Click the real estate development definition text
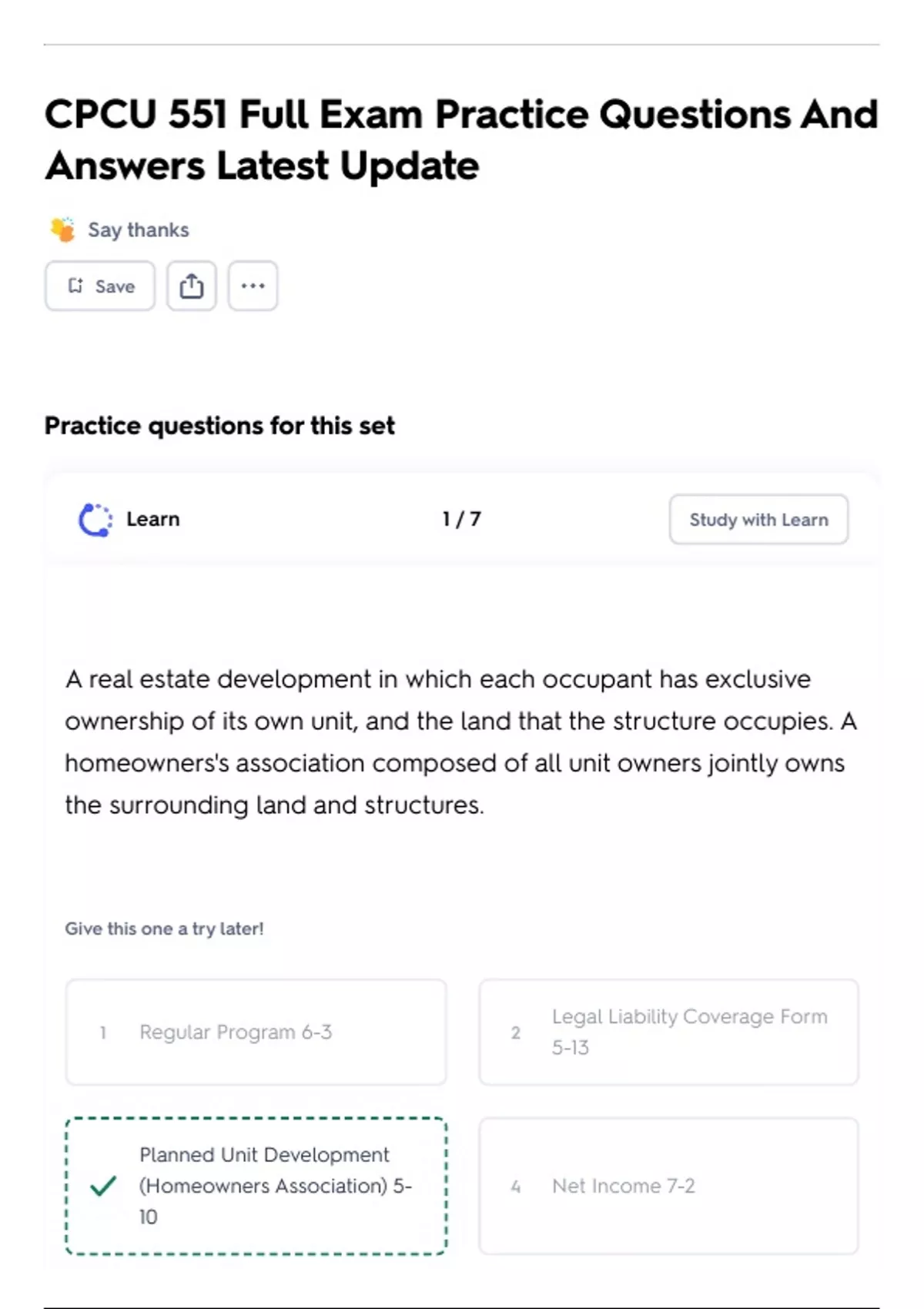The height and width of the screenshot is (1309, 924). tap(460, 742)
